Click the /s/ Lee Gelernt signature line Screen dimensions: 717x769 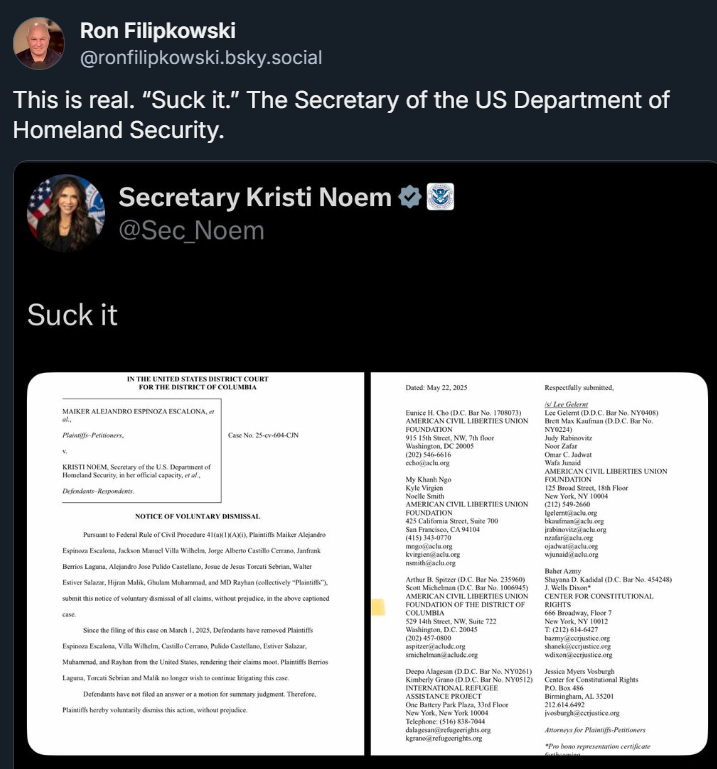(x=566, y=404)
